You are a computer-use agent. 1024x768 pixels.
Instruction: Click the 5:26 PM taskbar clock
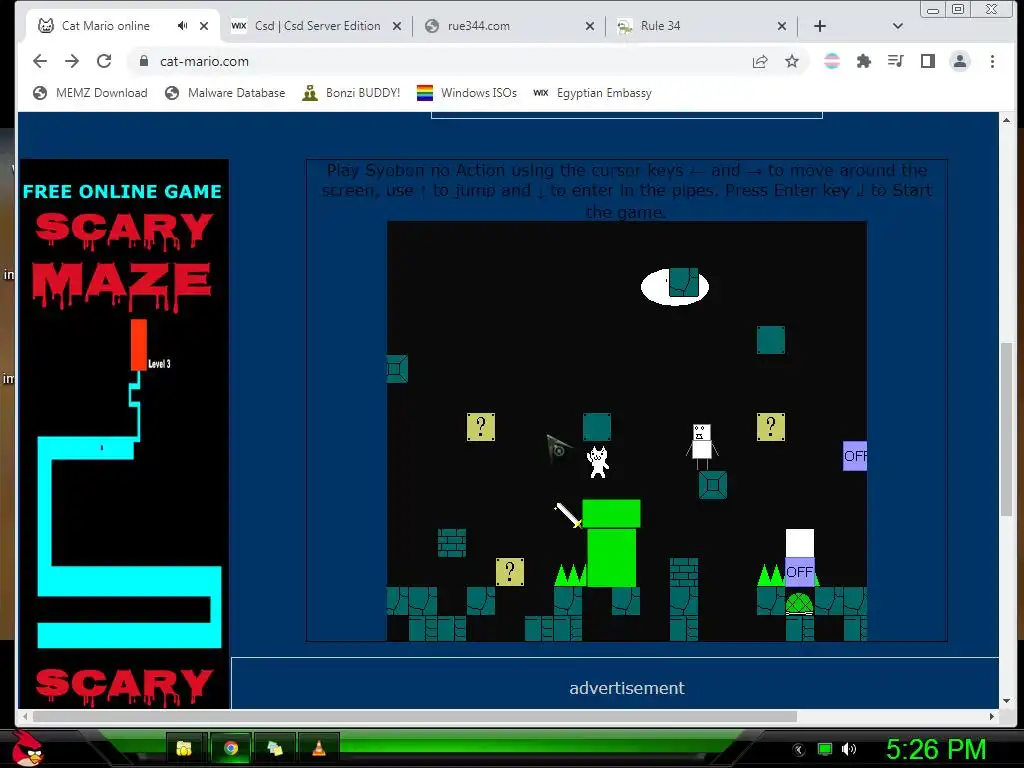pos(936,749)
